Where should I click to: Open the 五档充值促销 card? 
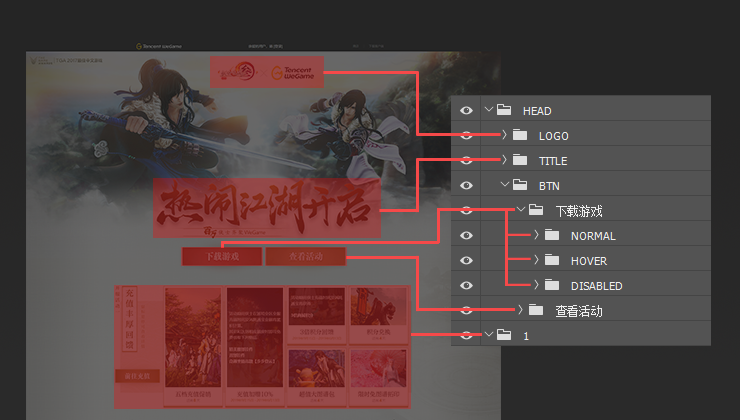coord(193,346)
